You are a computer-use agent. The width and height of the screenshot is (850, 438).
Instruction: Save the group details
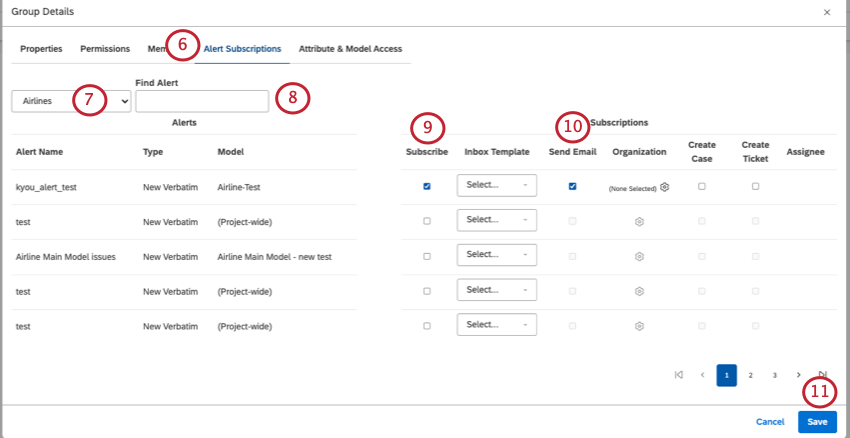[817, 422]
